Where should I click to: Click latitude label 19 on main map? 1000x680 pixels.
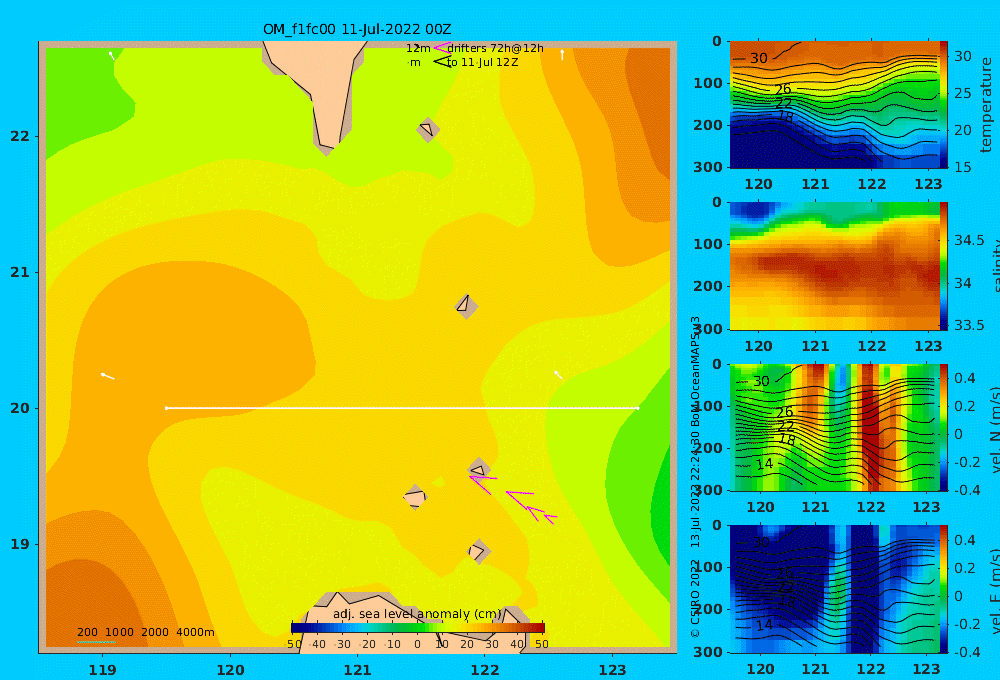point(20,544)
